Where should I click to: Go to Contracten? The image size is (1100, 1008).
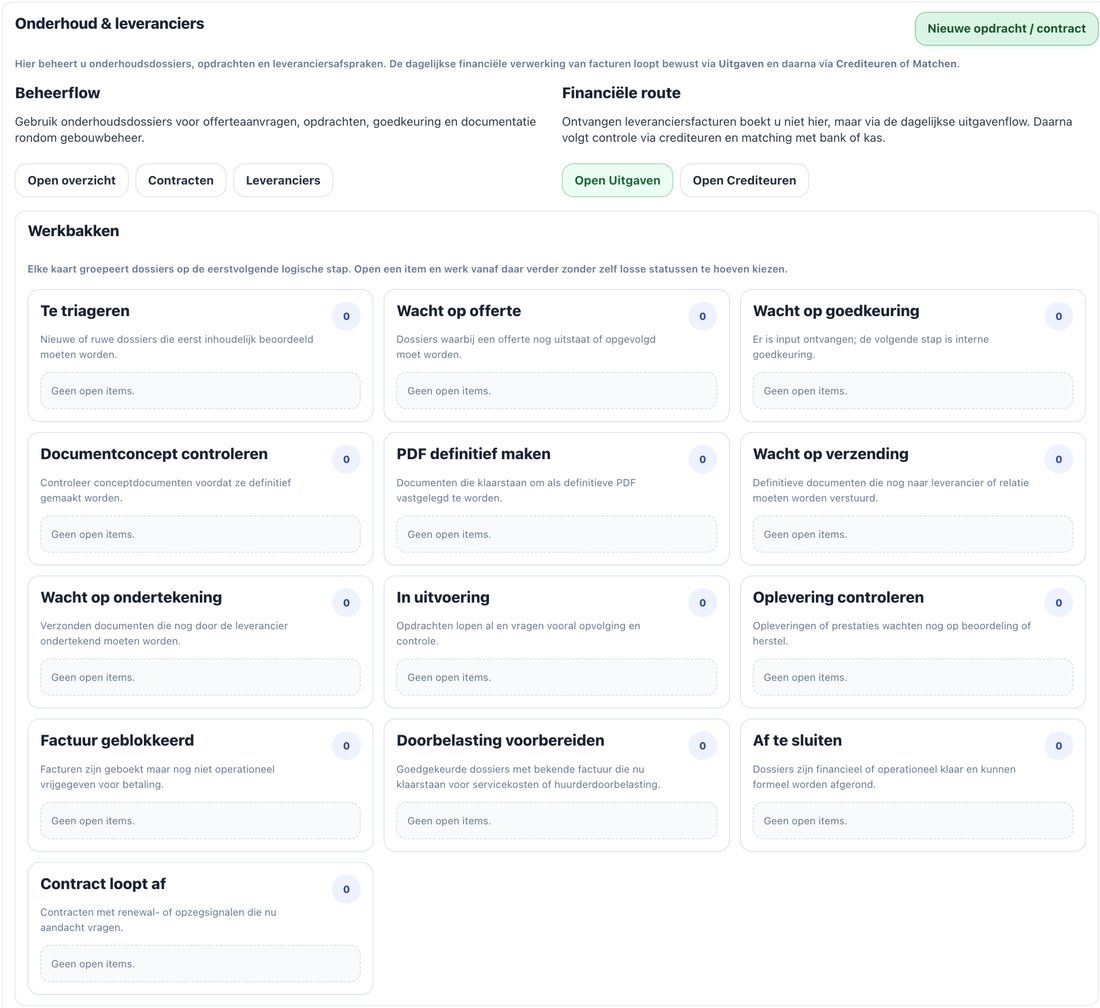tap(180, 180)
